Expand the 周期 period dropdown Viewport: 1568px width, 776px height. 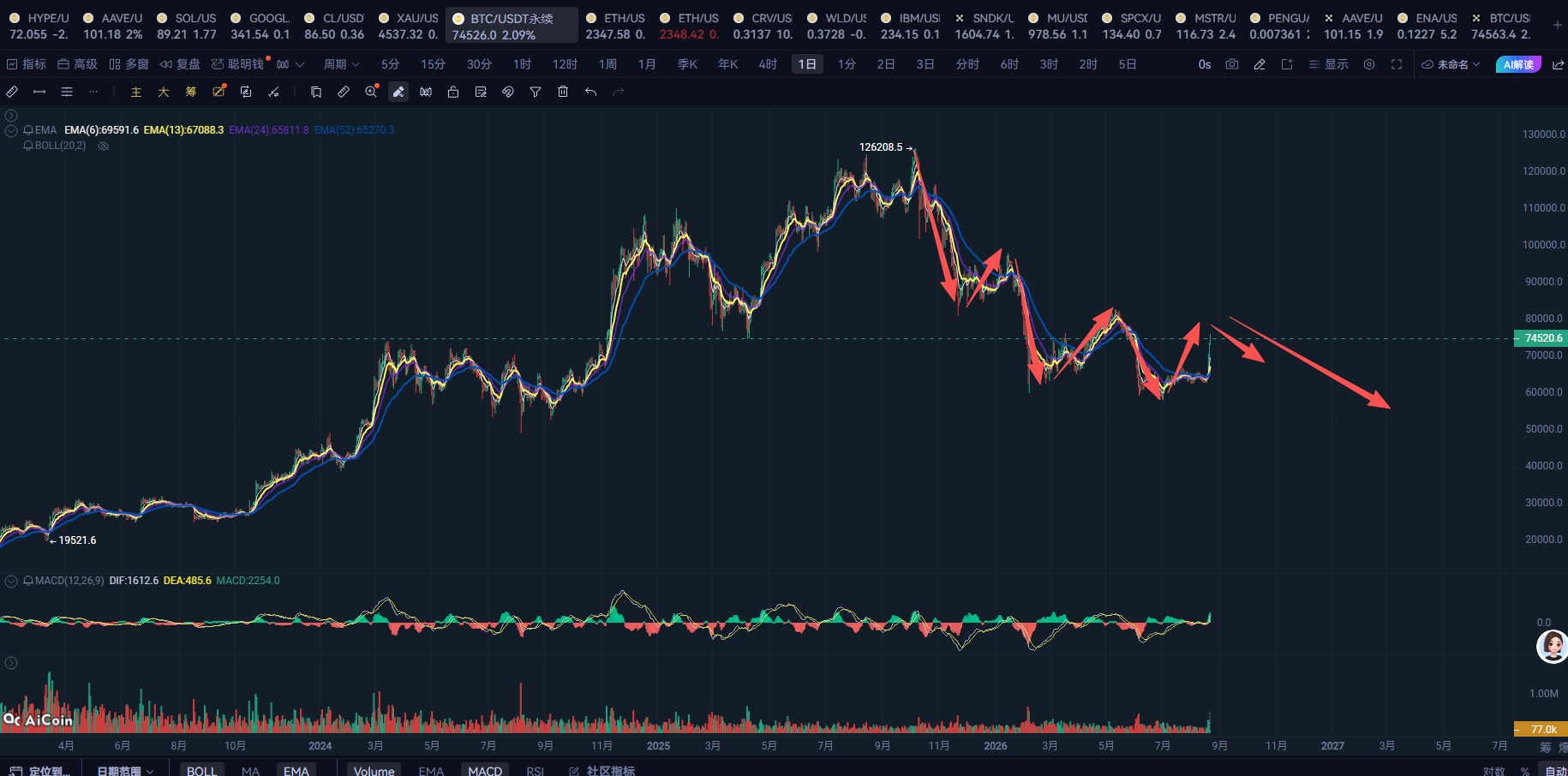341,64
